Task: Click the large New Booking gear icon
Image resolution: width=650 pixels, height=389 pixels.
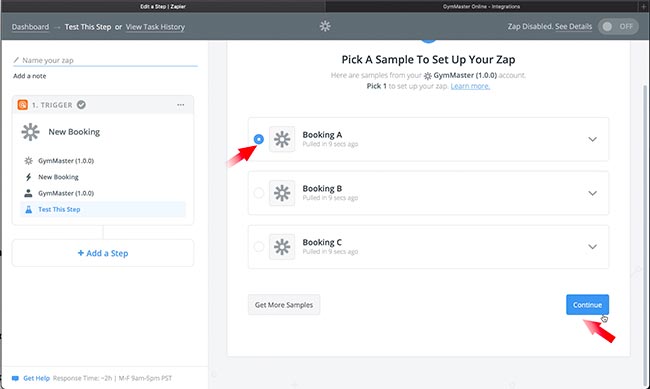Action: pos(30,132)
